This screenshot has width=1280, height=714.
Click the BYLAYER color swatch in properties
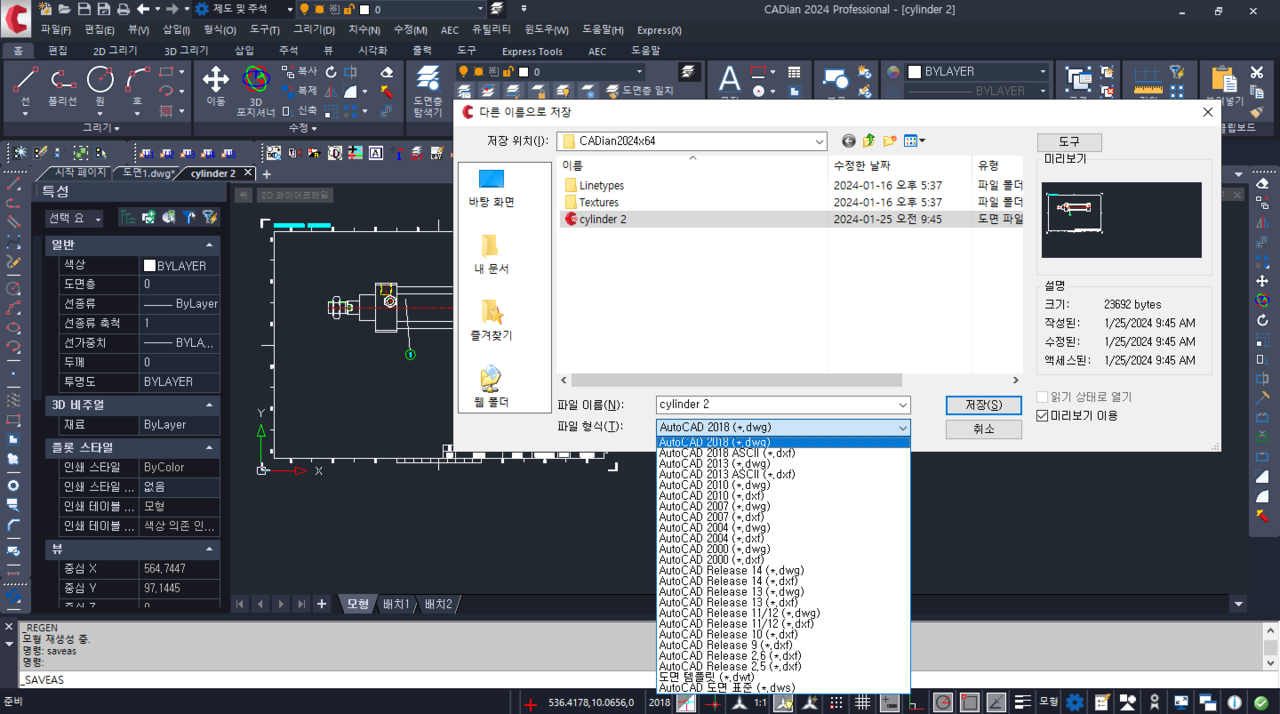pyautogui.click(x=150, y=266)
